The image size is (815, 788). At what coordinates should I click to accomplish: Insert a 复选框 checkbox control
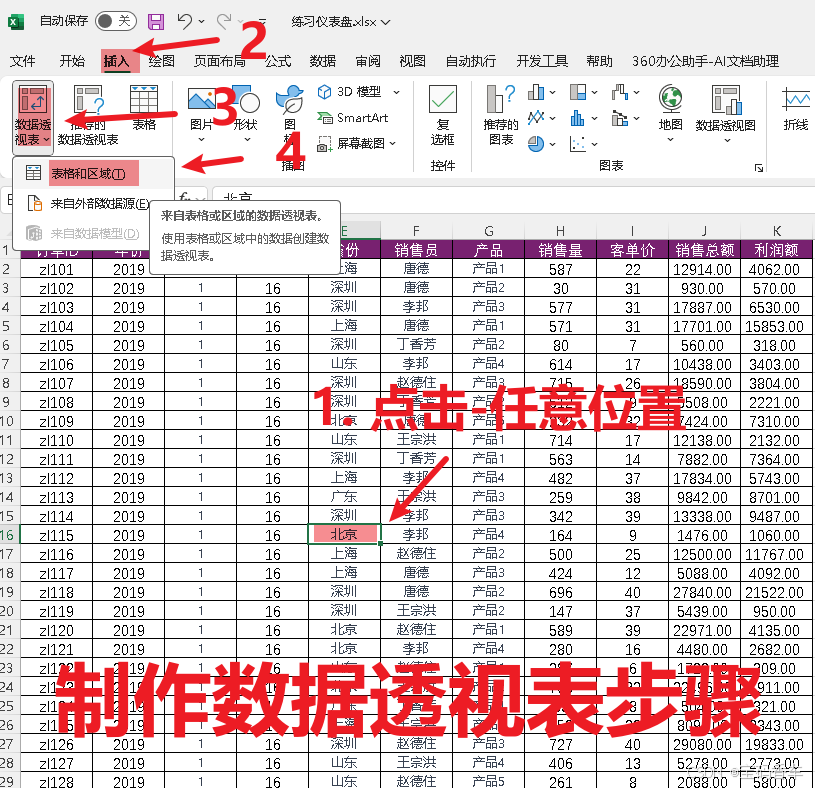(x=443, y=115)
